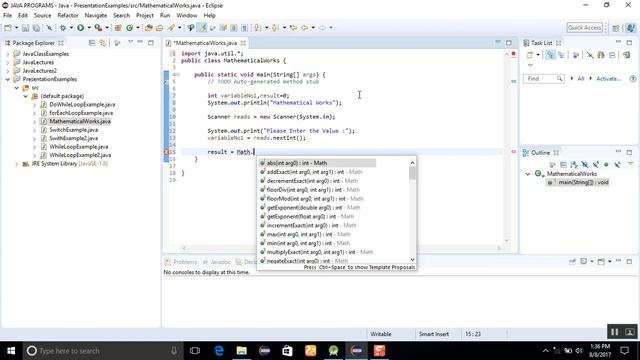The image size is (640, 360).
Task: Expand the JavaLectures project
Action: pos(8,62)
